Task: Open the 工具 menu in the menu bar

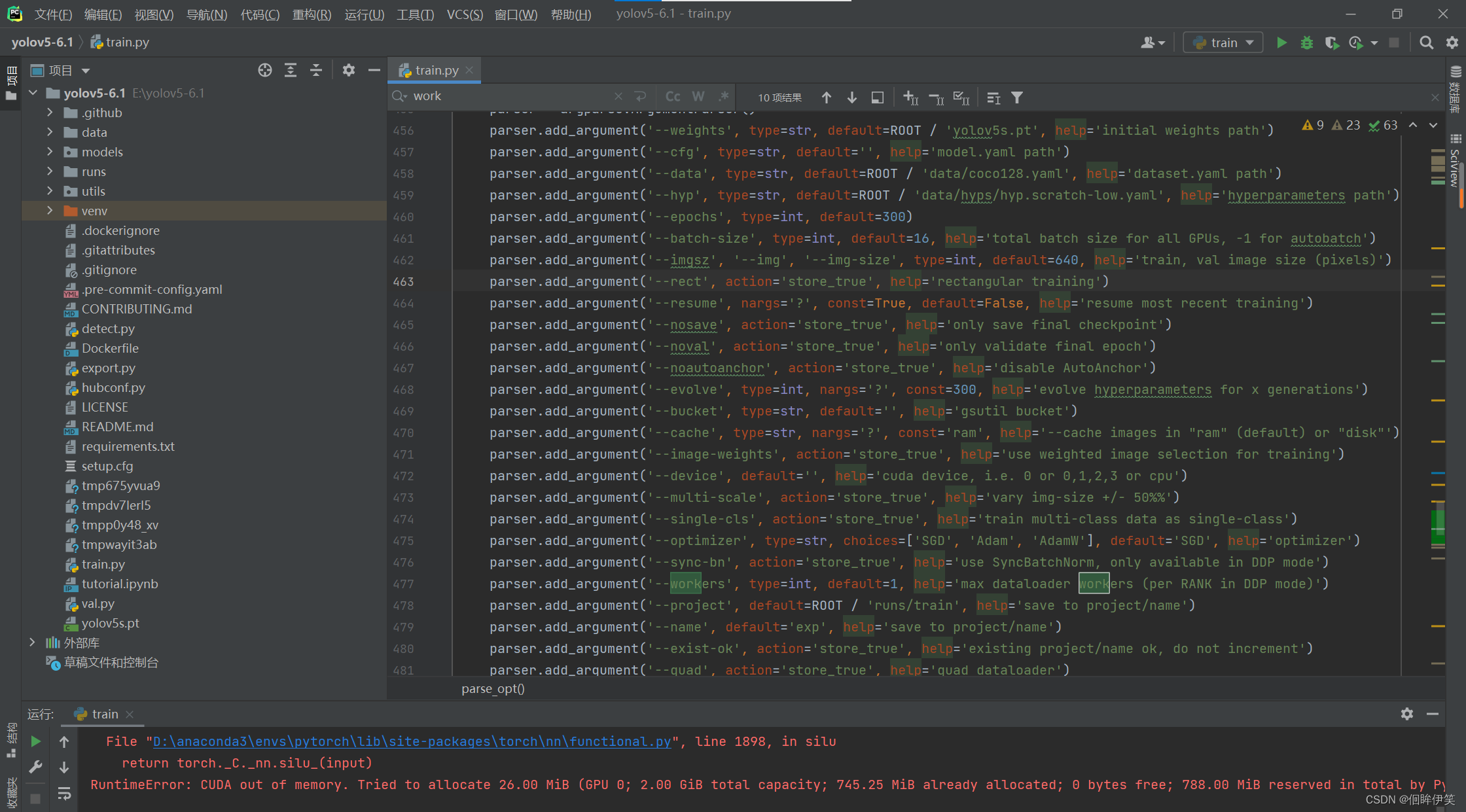Action: [x=414, y=14]
